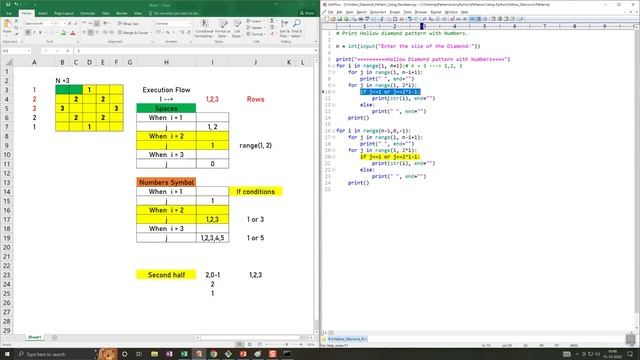Click the Chrome icon in taskbar
The image size is (640, 360).
[213, 354]
